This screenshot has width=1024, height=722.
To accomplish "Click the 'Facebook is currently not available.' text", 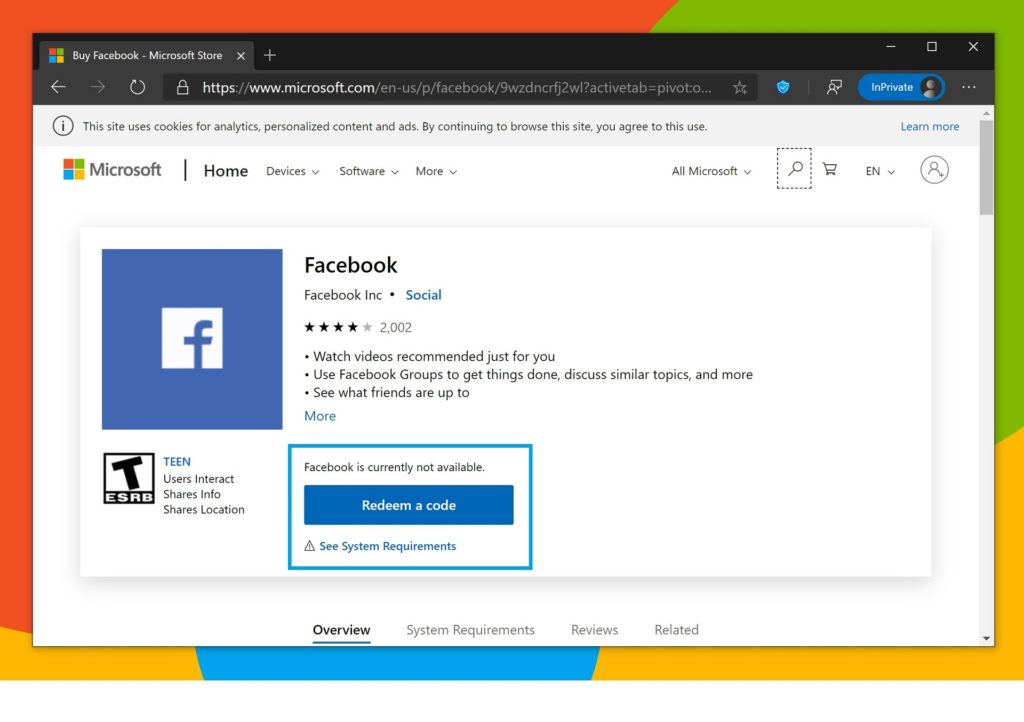I will coord(394,467).
